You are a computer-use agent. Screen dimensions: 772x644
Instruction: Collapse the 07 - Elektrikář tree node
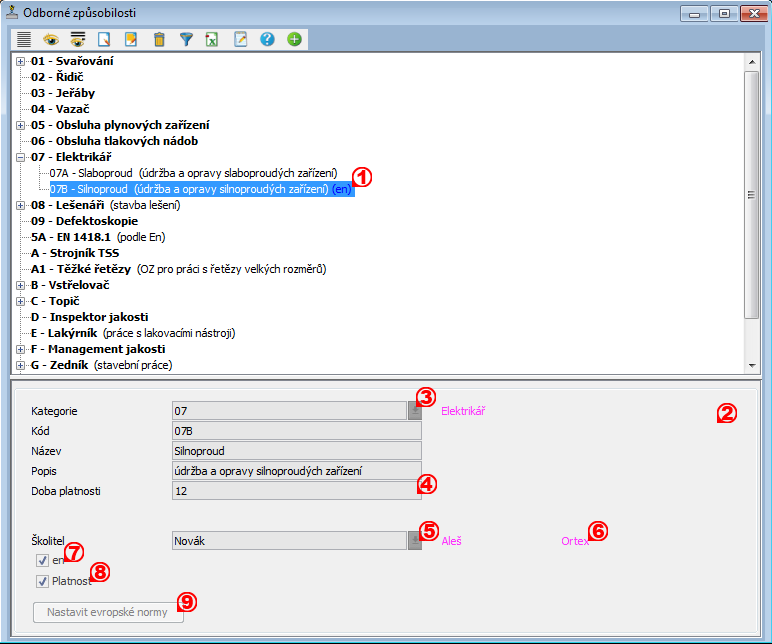point(20,158)
